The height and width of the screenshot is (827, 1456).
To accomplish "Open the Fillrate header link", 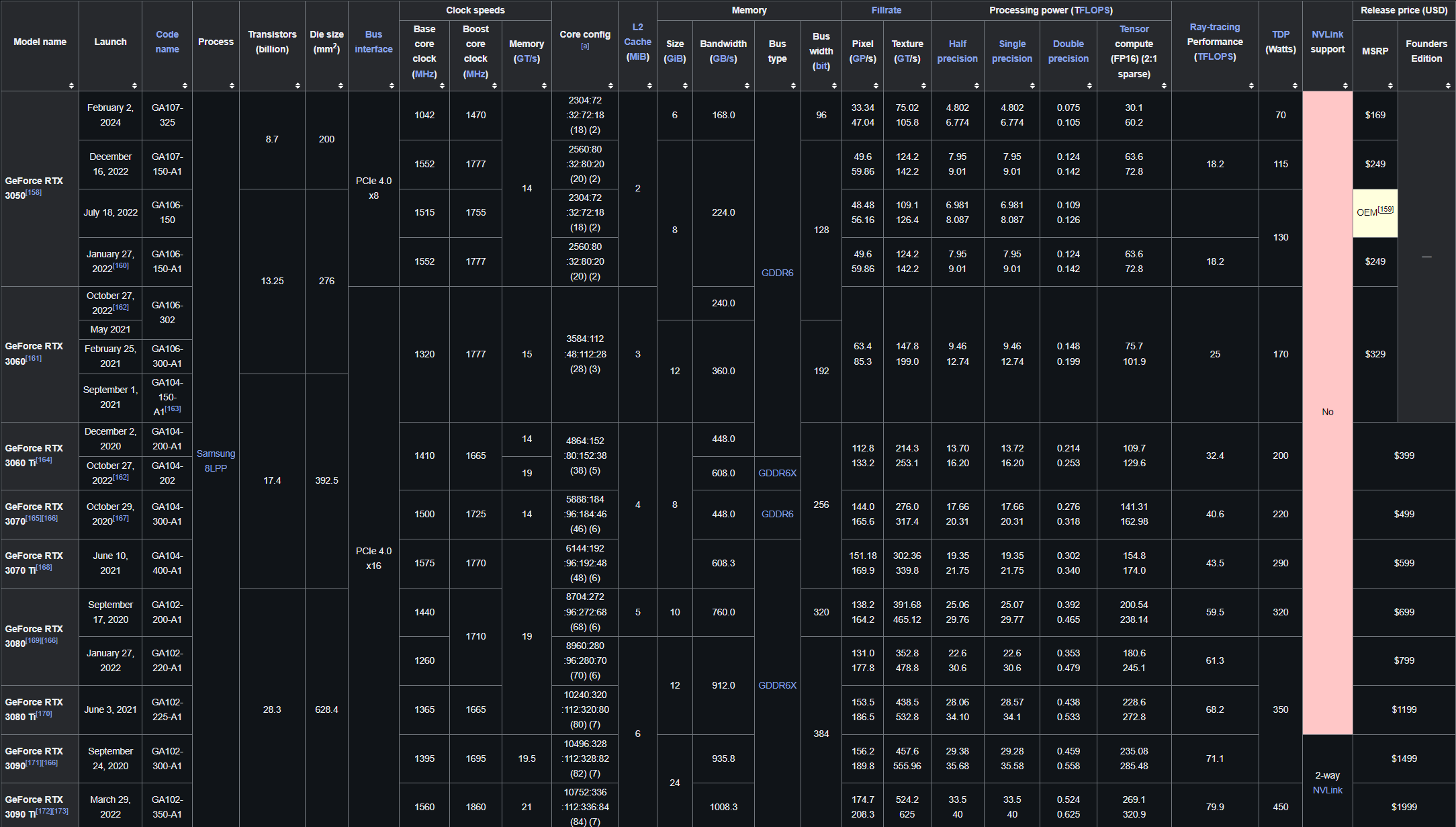I will 886,10.
